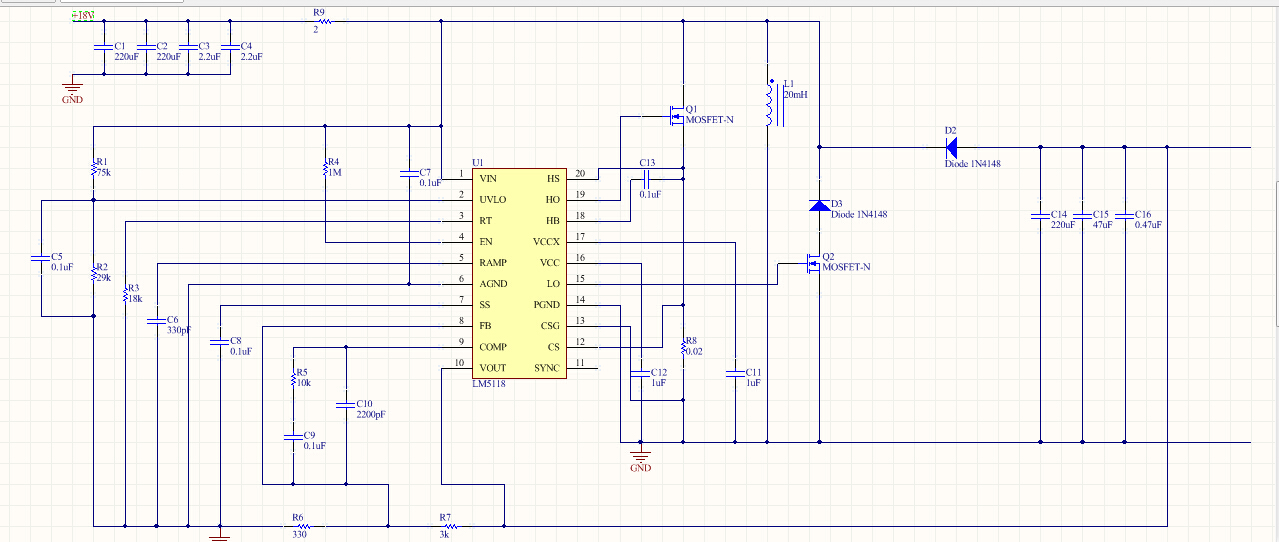Click the VOUT pin label on U1

pyautogui.click(x=493, y=368)
